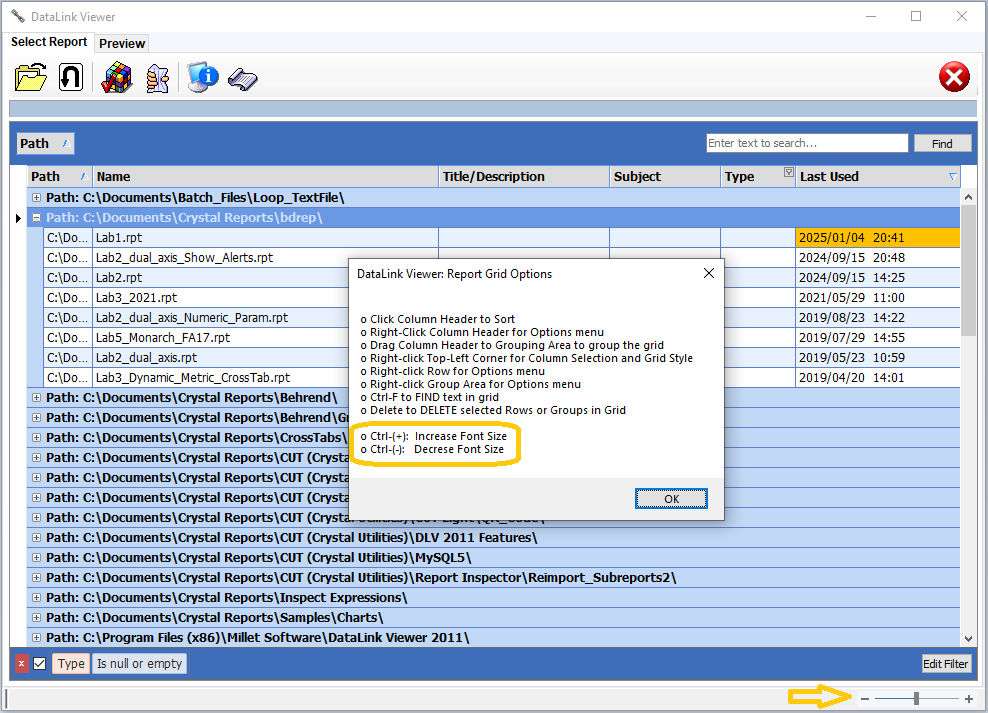Image resolution: width=988 pixels, height=713 pixels.
Task: Sort by Last Used column header
Action: click(x=878, y=177)
